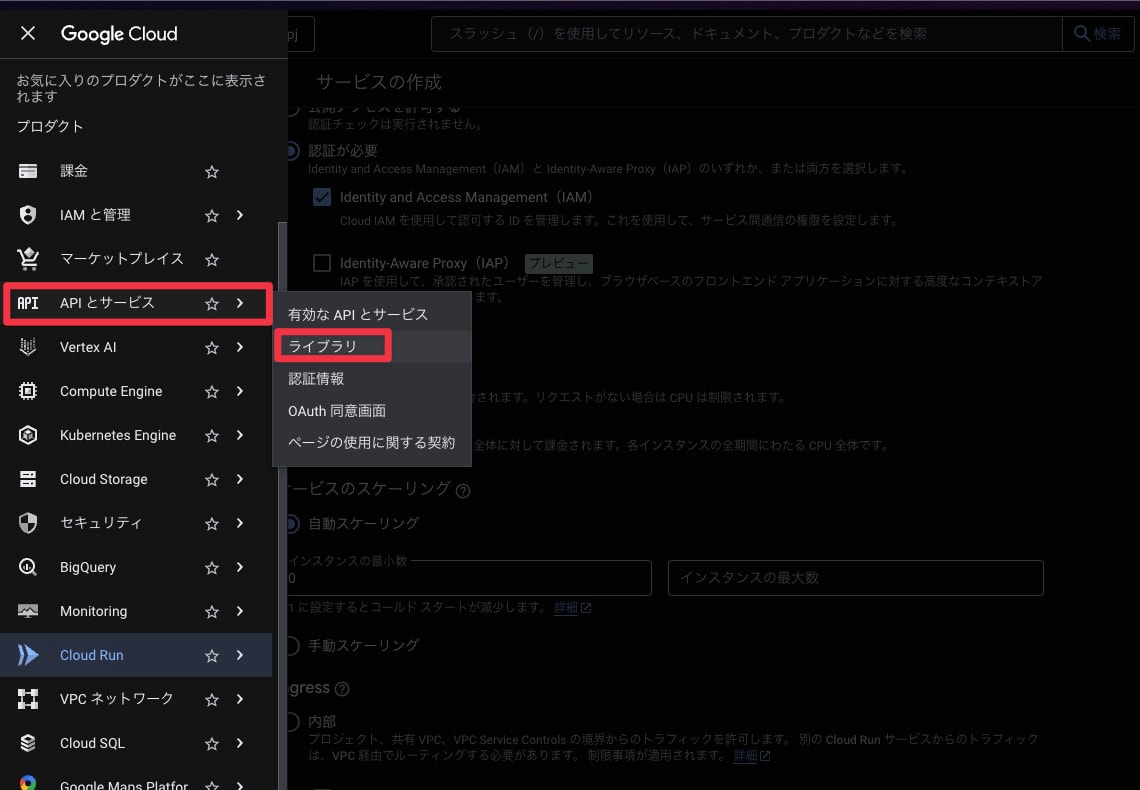Pin Vertex AI with its star
1140x790 pixels.
212,348
